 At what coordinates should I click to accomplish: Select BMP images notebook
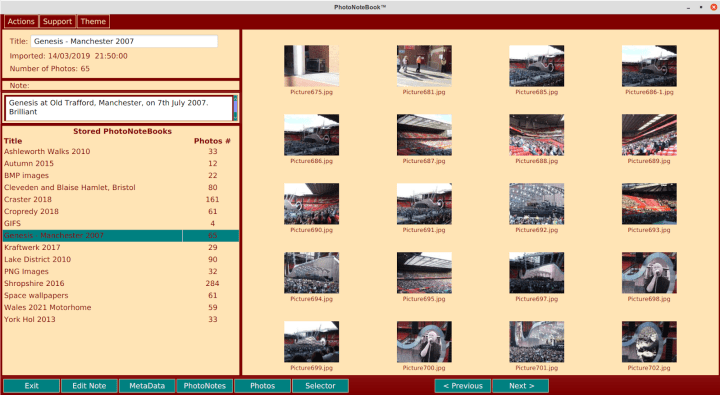pyautogui.click(x=121, y=175)
